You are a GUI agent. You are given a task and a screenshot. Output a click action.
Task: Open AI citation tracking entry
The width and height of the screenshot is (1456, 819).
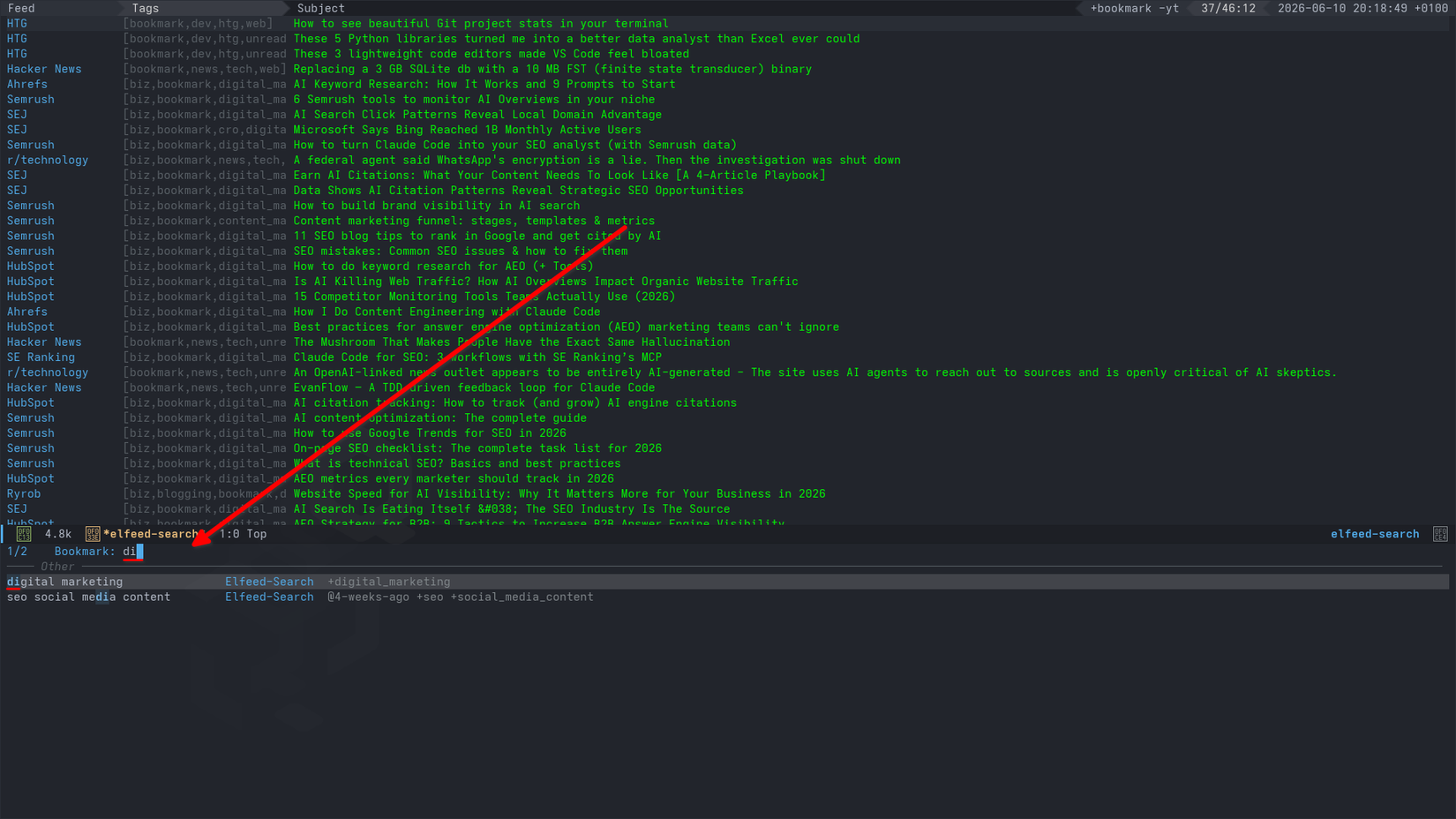[x=514, y=403]
